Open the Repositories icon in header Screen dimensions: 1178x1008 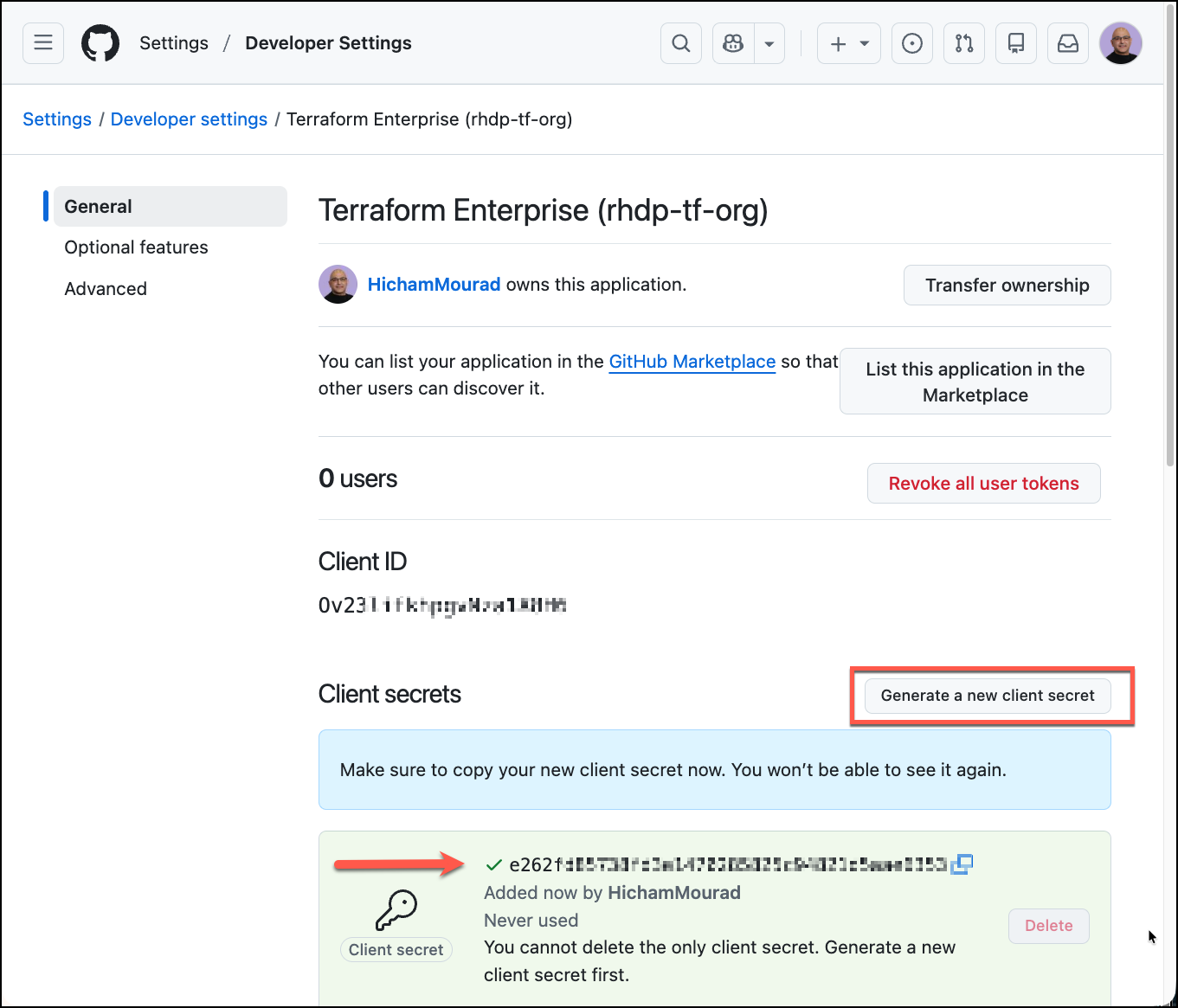pos(1016,43)
